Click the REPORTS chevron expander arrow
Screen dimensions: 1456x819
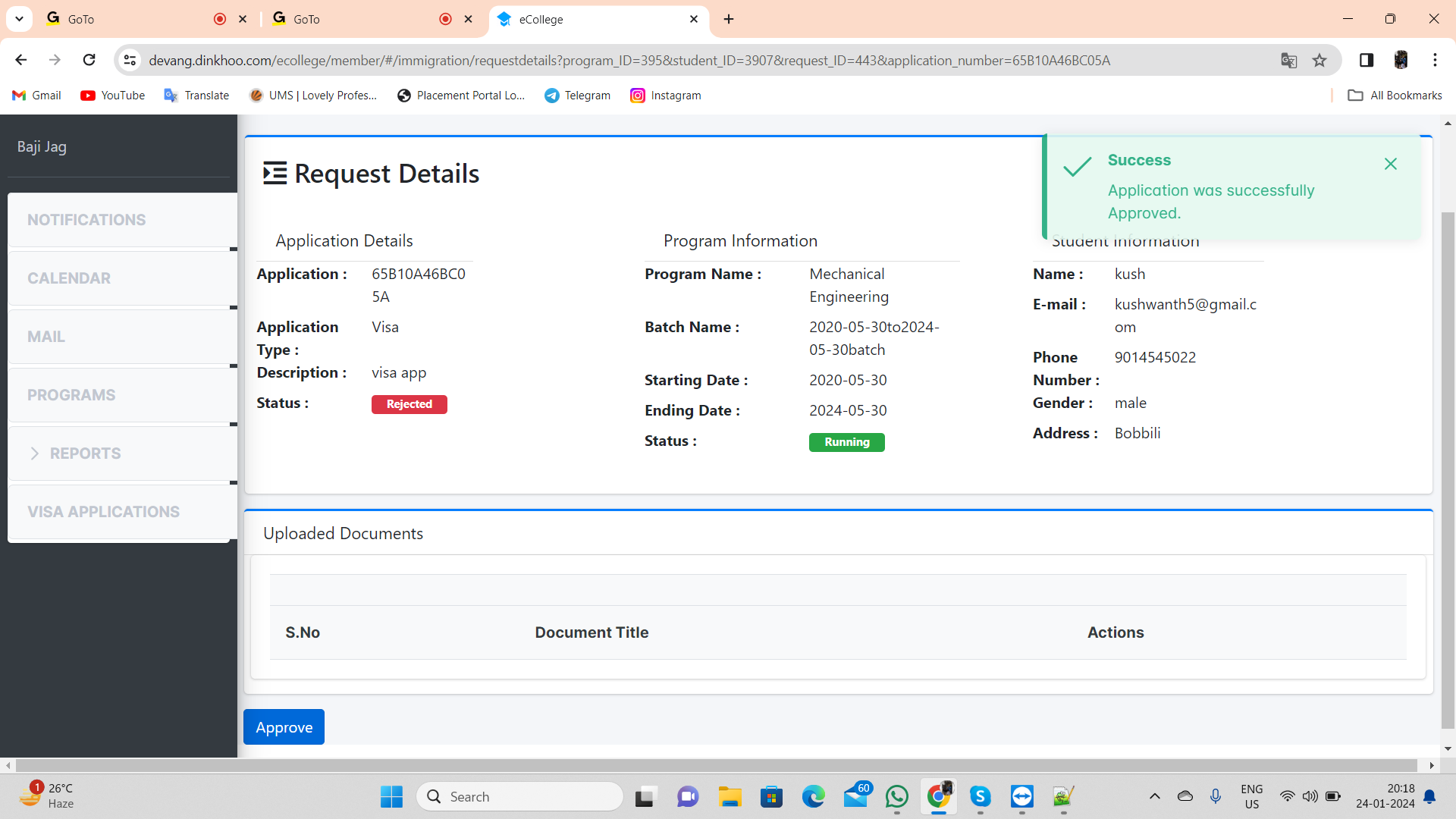coord(35,453)
